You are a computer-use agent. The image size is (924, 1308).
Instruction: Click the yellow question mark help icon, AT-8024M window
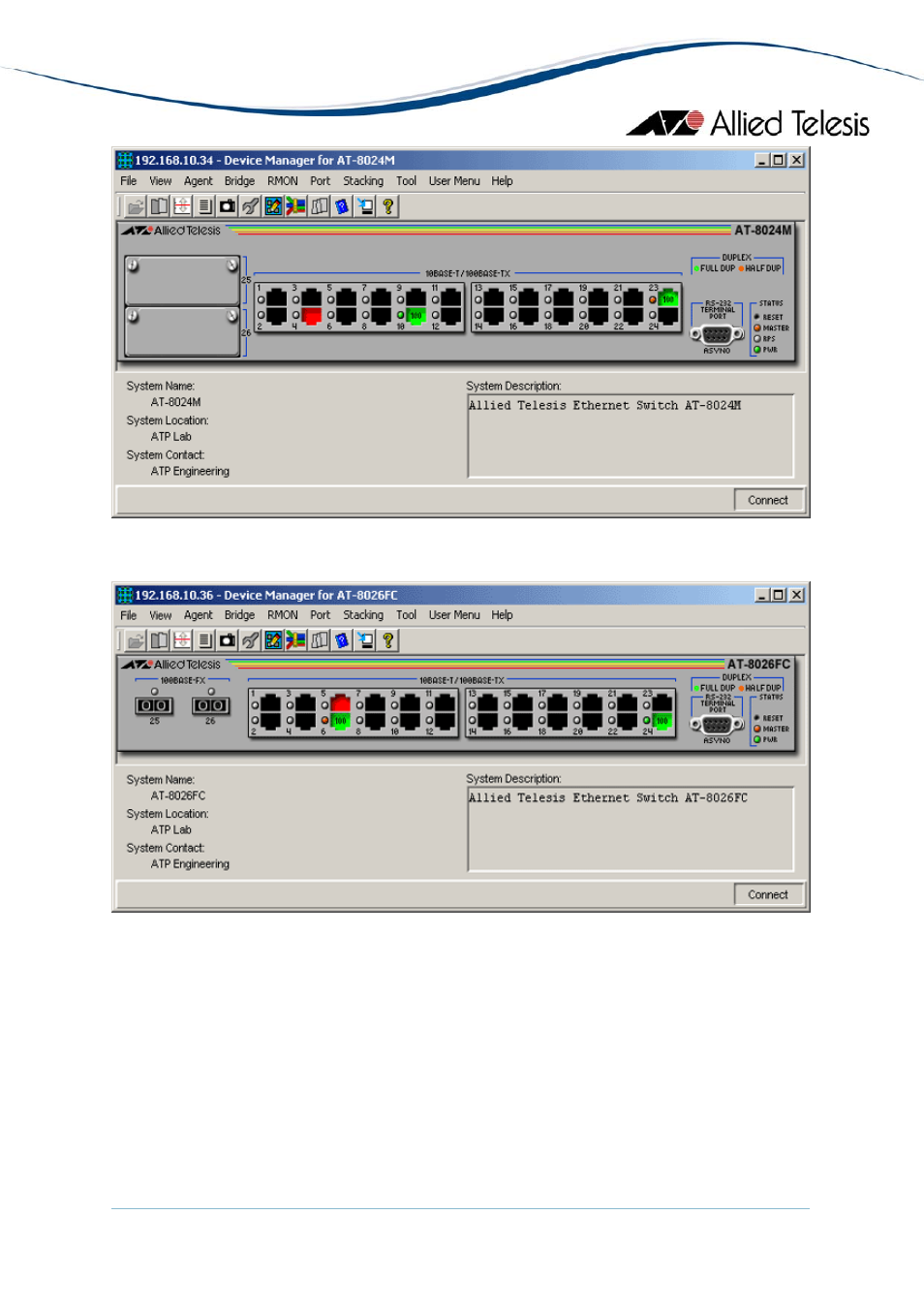coord(388,206)
